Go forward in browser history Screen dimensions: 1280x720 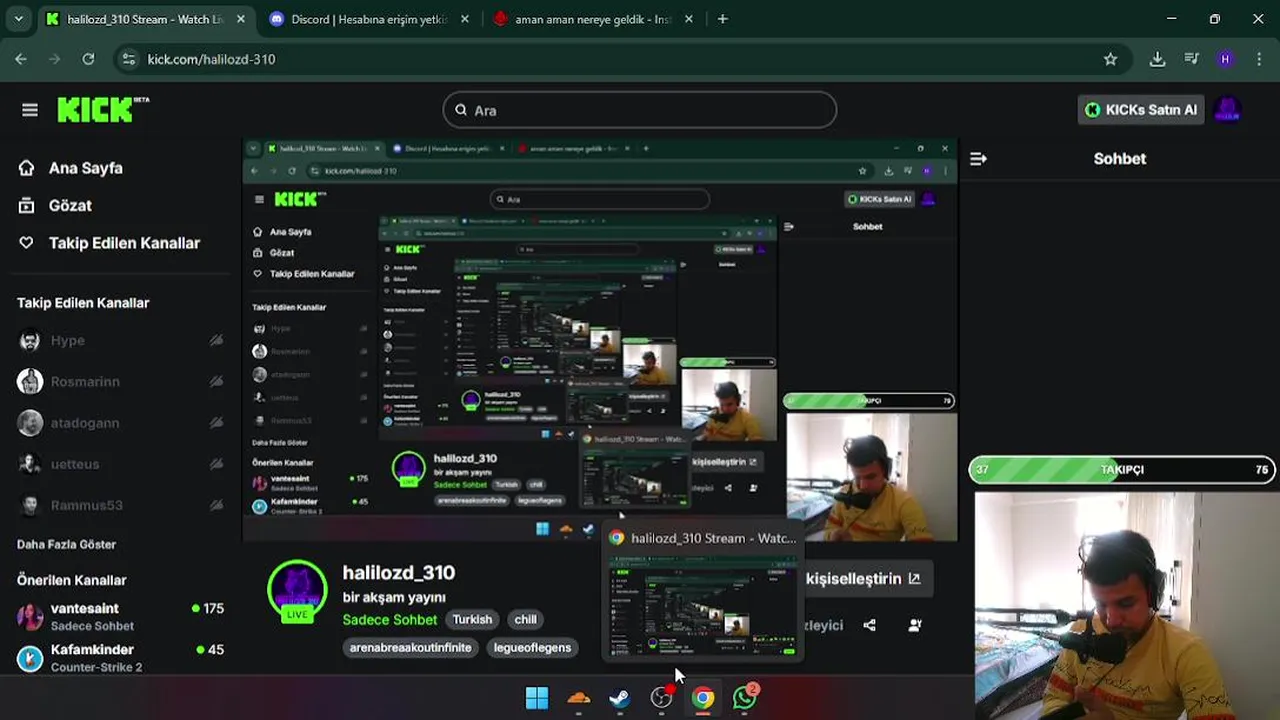coord(55,59)
